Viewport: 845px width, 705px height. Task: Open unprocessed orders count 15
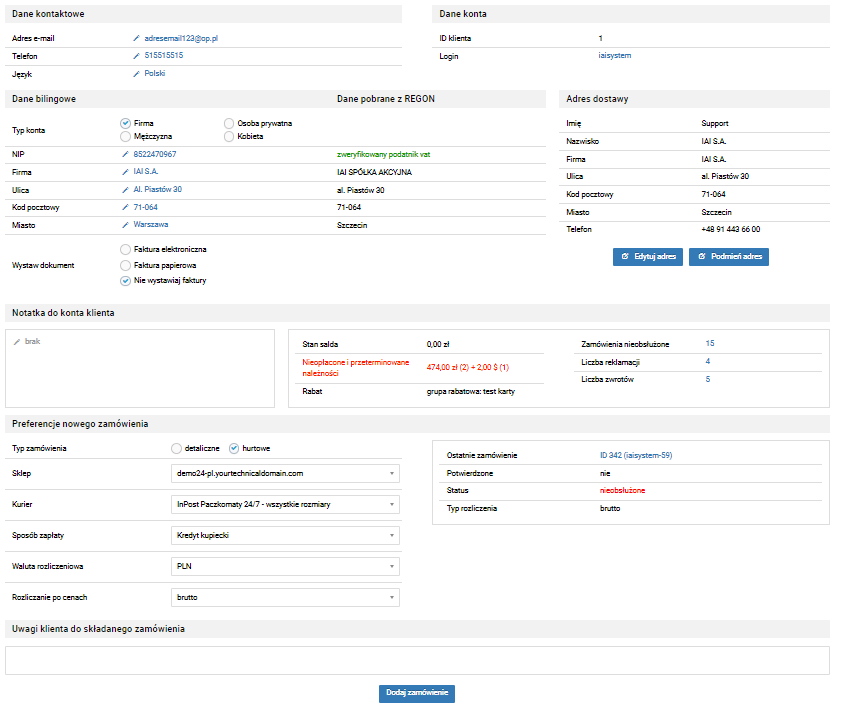tap(710, 343)
